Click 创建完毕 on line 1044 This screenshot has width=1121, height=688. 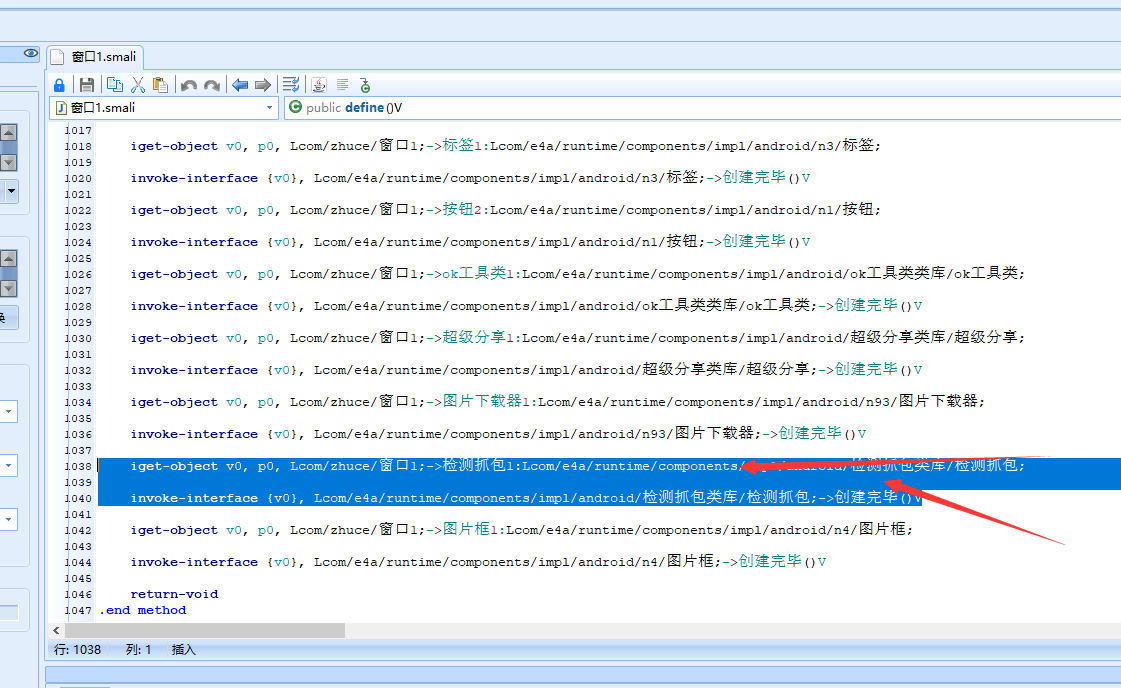pos(769,561)
